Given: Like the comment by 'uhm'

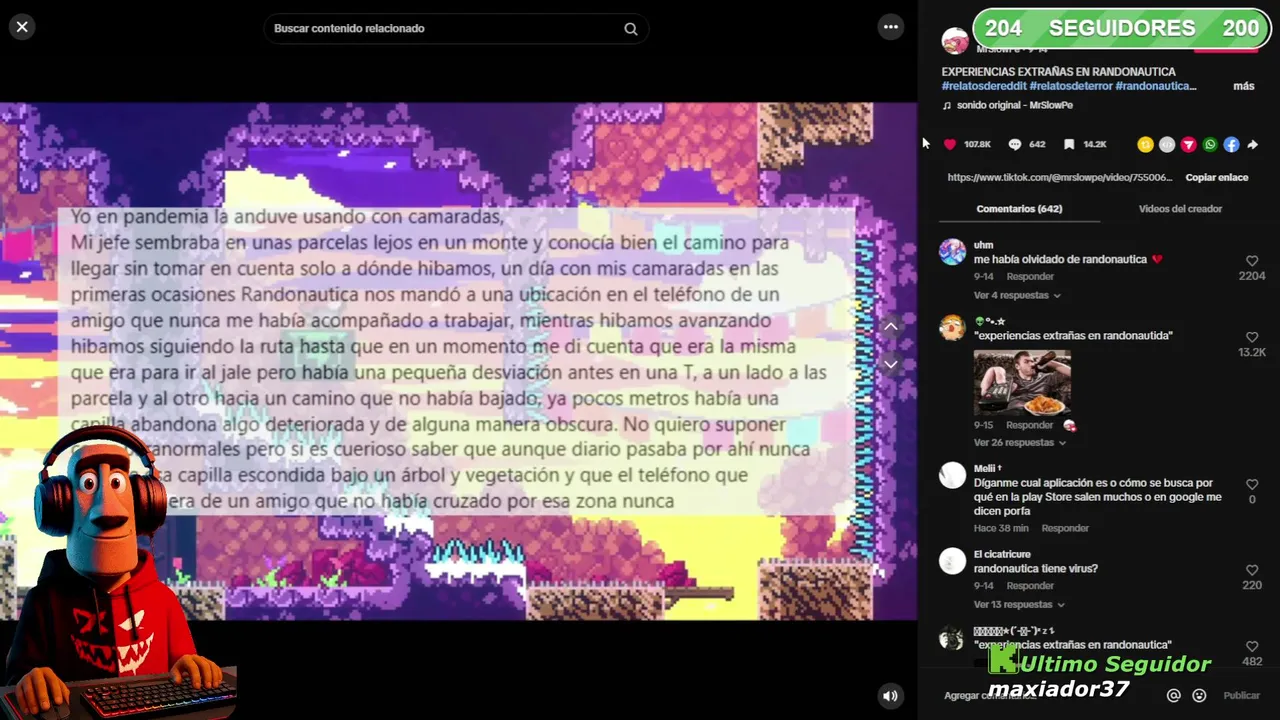Looking at the screenshot, I should (1252, 261).
